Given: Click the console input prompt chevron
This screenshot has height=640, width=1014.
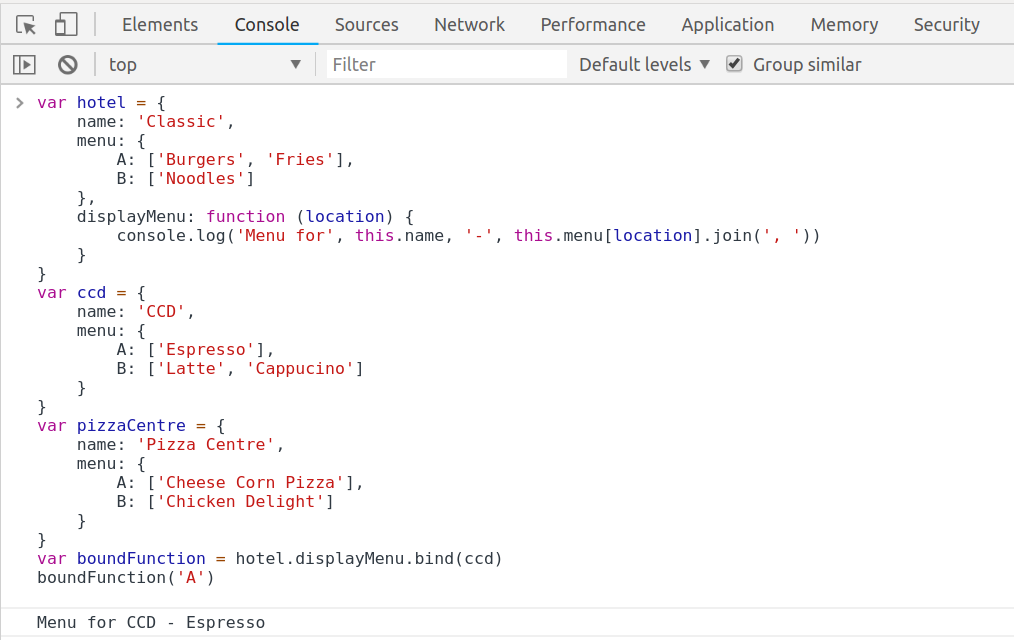Looking at the screenshot, I should coord(19,102).
